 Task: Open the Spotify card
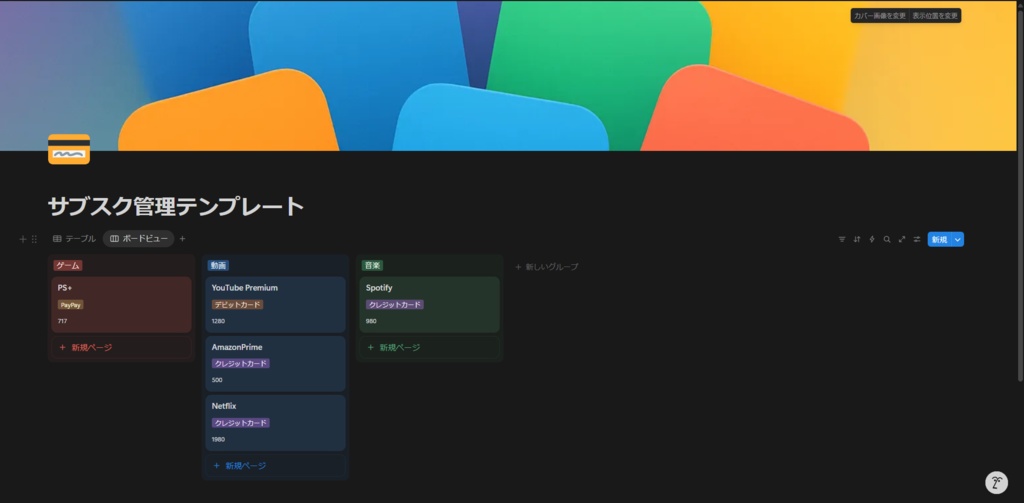pos(430,304)
